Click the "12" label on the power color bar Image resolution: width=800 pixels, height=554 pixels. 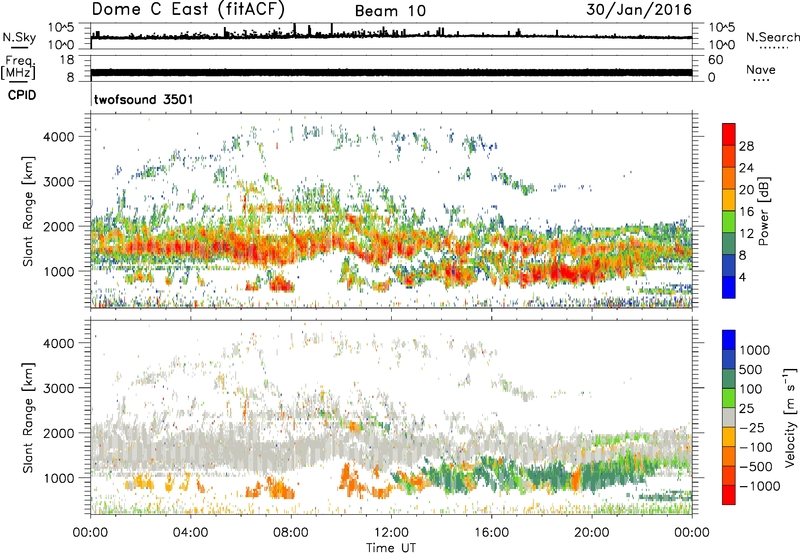pyautogui.click(x=746, y=234)
